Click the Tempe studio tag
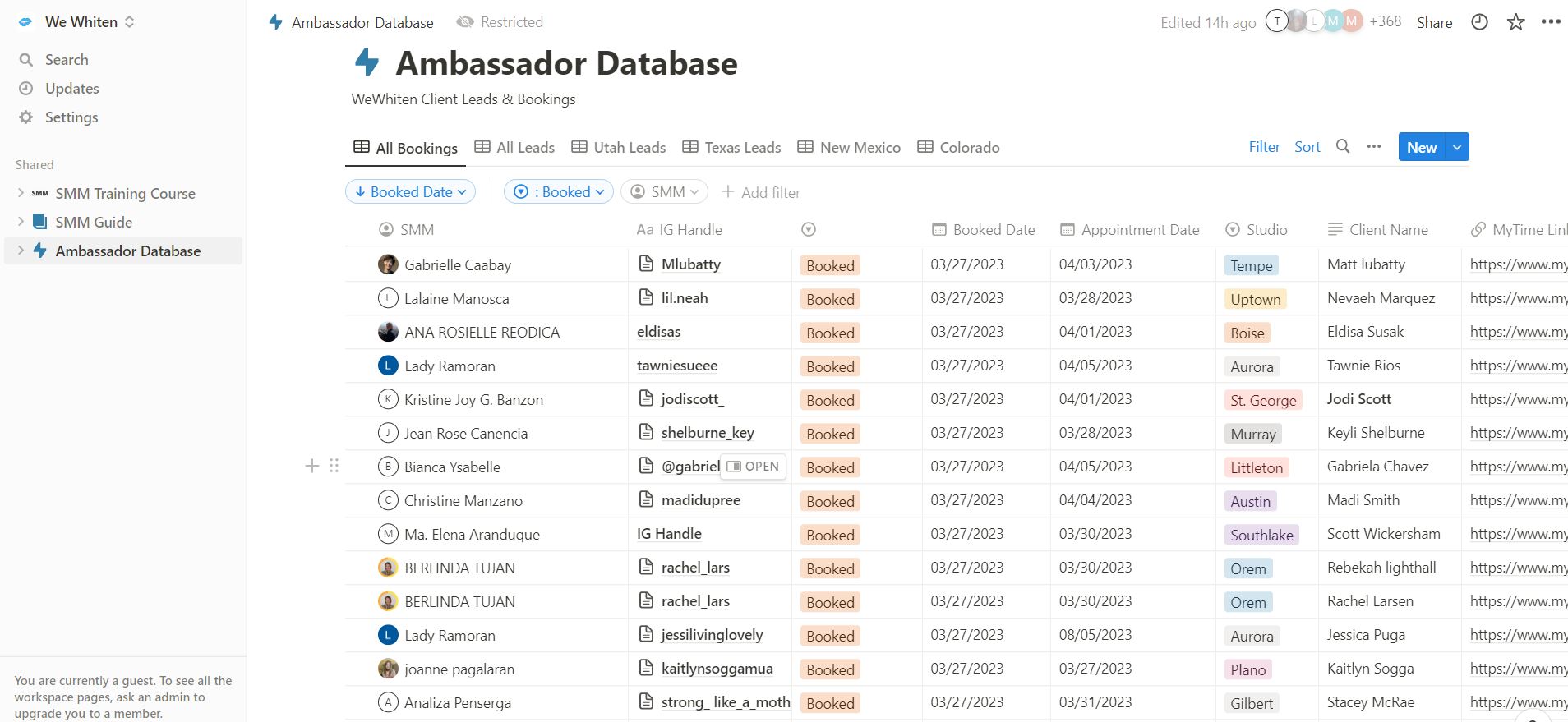 (x=1251, y=265)
